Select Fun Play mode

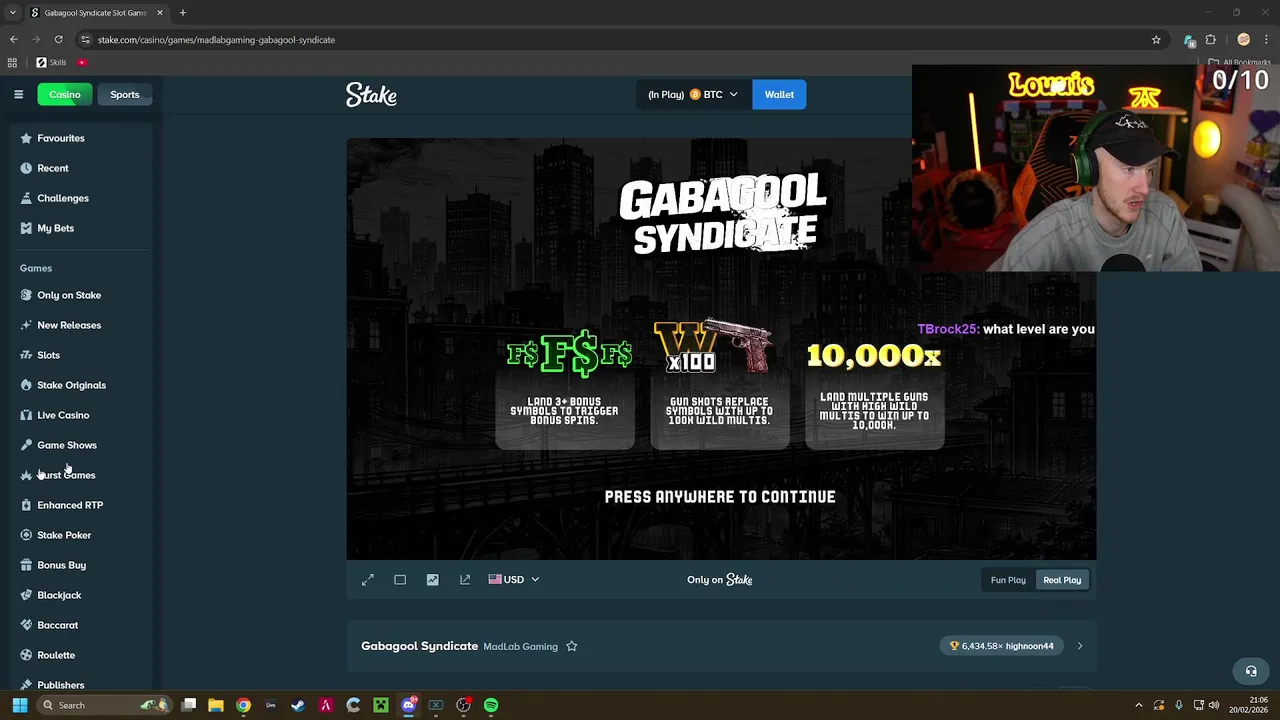click(x=1008, y=580)
